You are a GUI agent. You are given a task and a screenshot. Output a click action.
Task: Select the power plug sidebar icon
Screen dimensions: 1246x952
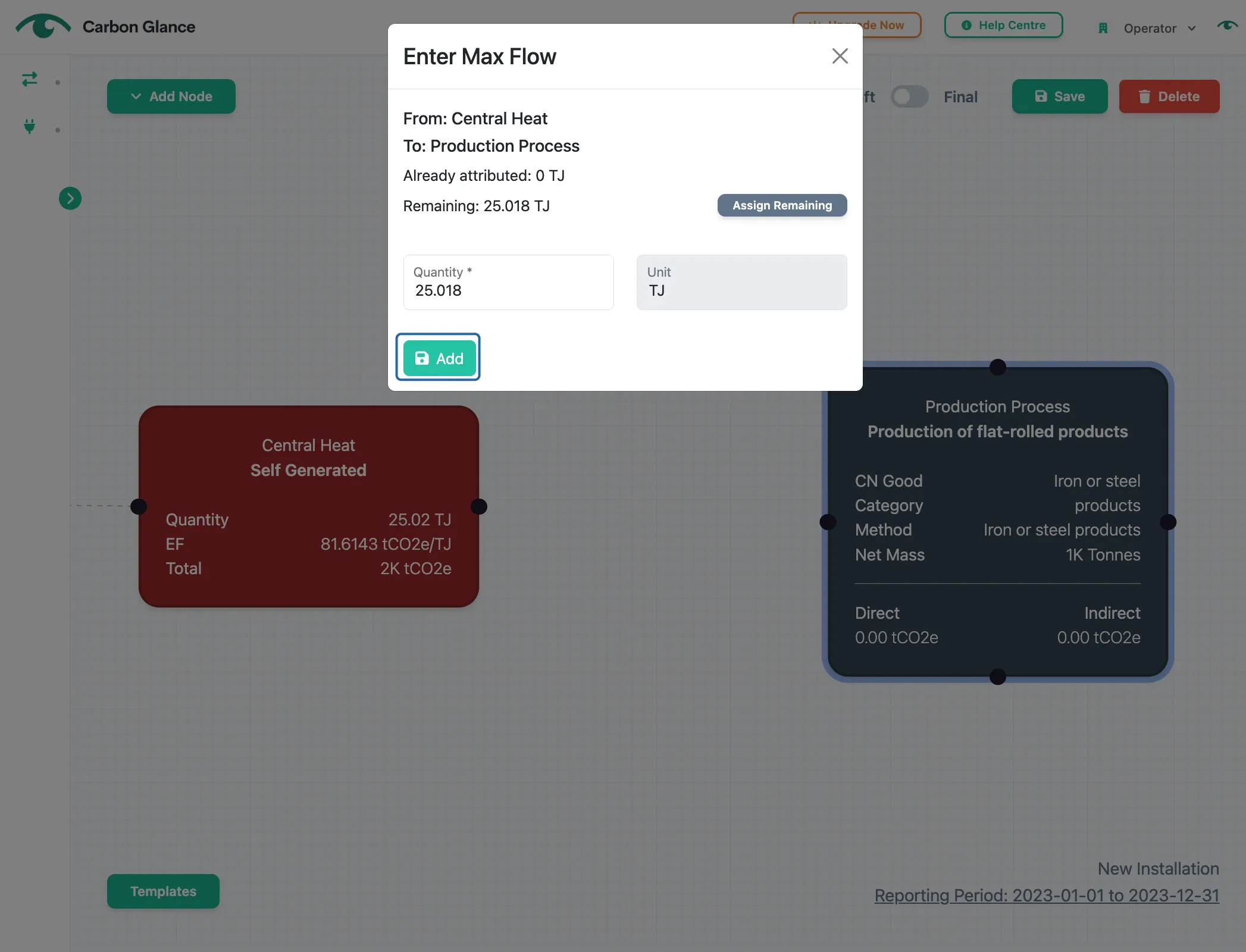click(x=29, y=126)
